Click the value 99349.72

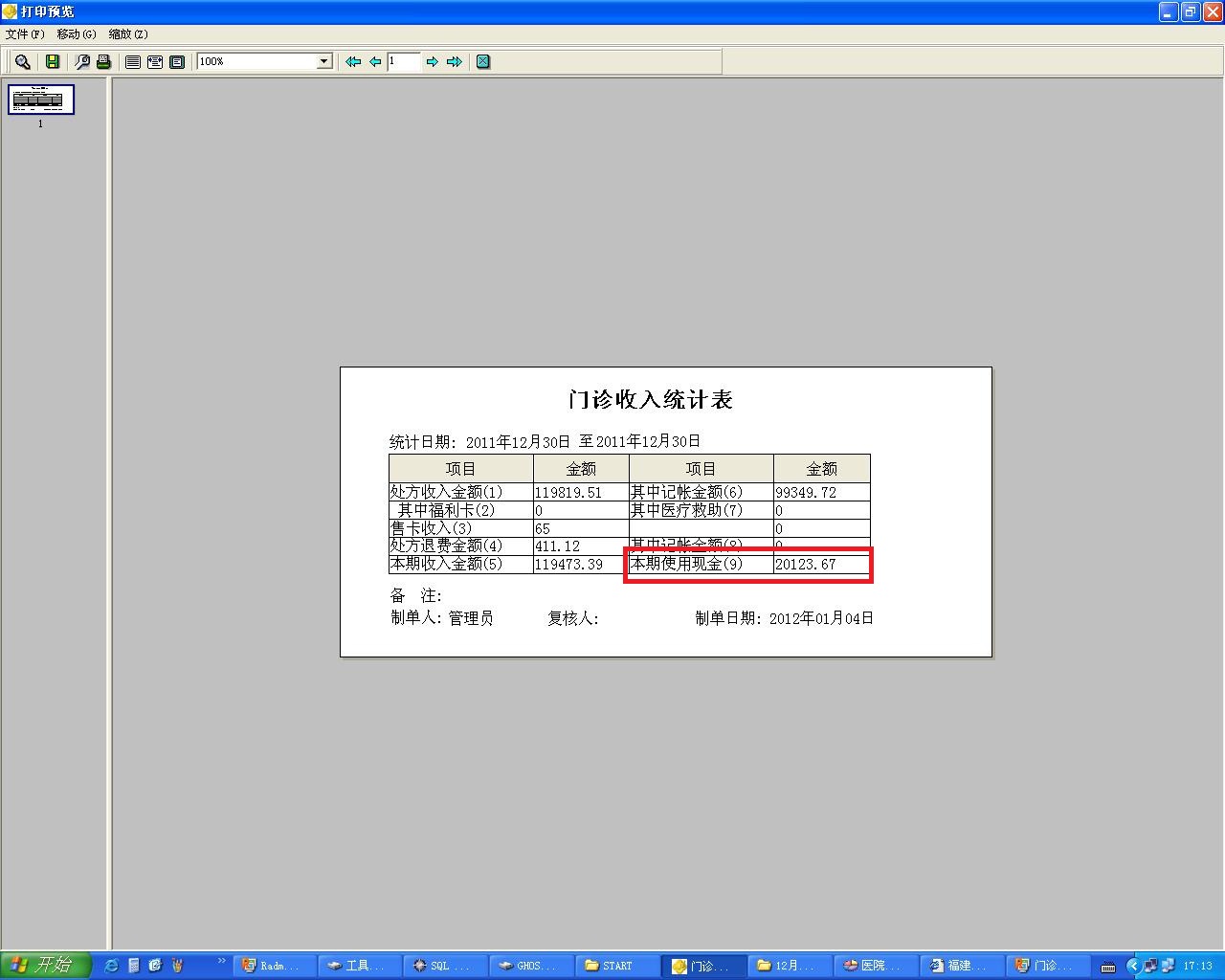coord(806,493)
